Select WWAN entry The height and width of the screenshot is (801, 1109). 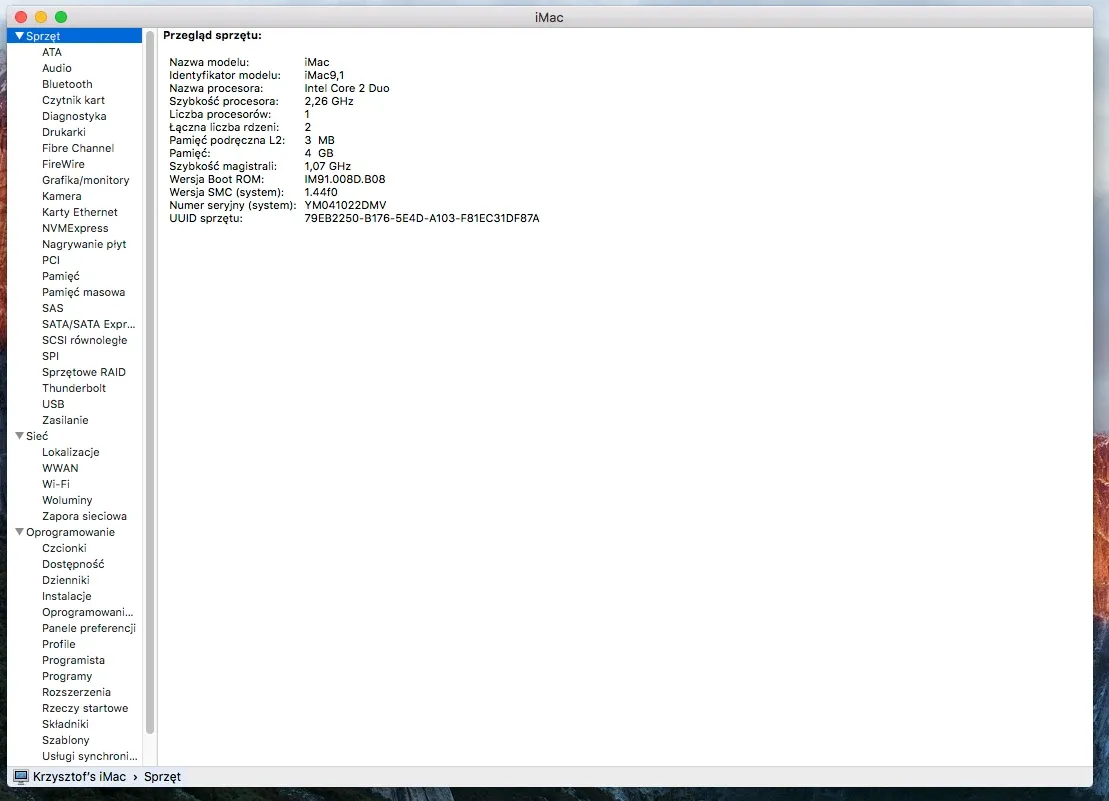(60, 468)
